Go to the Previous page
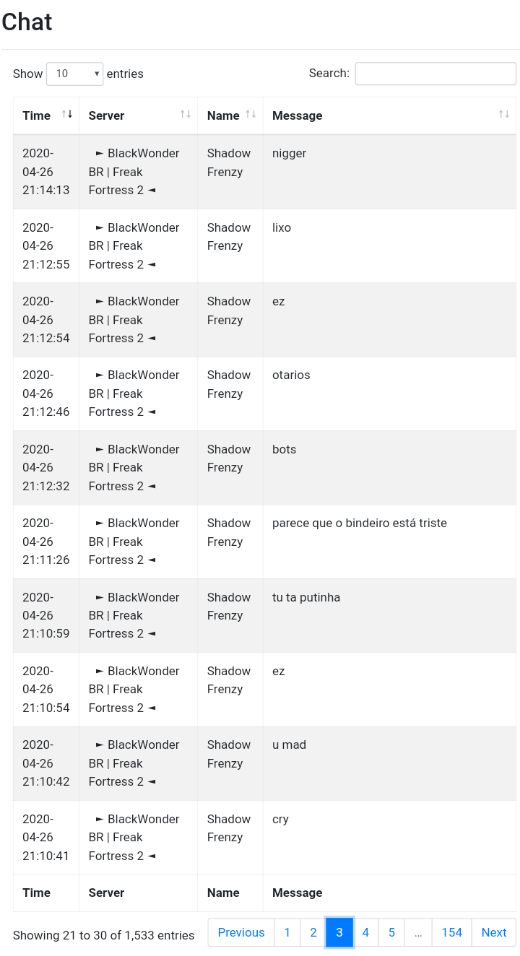520x956 pixels. point(241,932)
